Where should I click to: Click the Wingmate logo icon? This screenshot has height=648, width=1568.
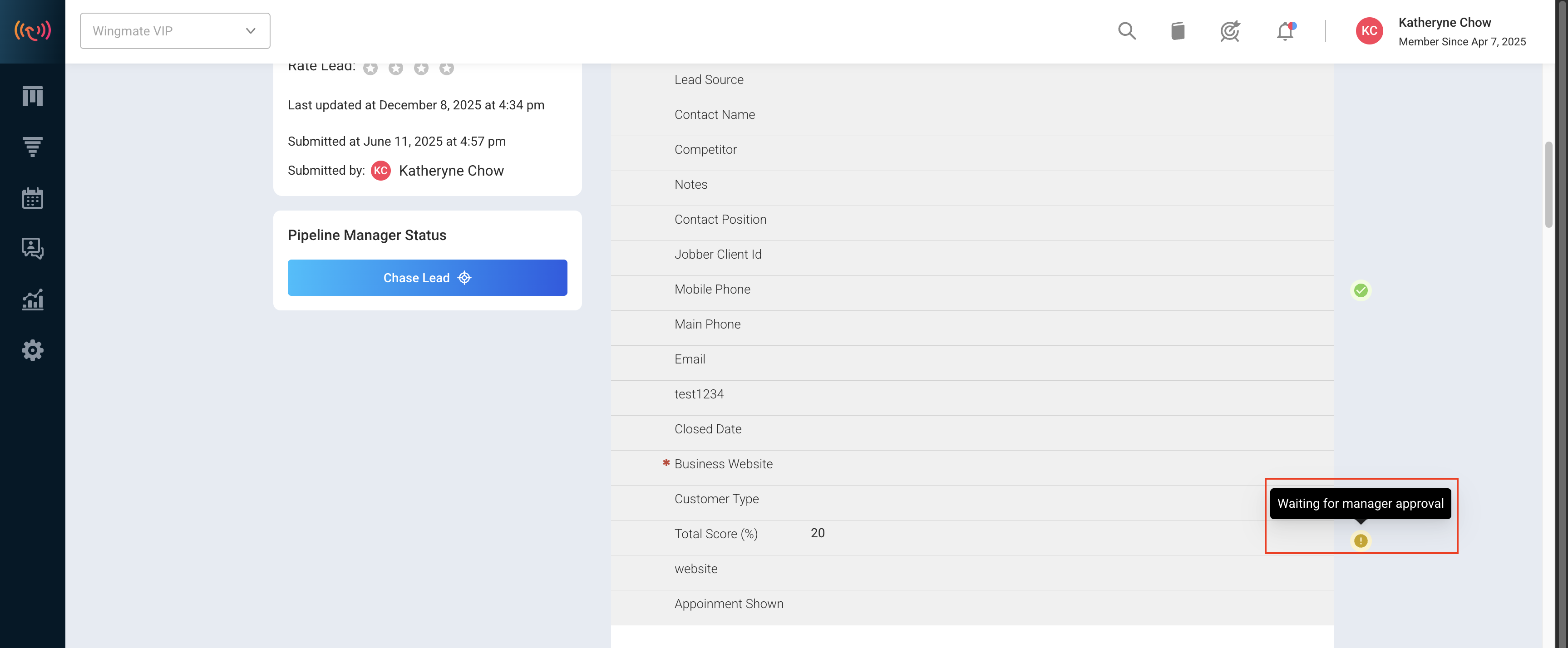[x=32, y=30]
